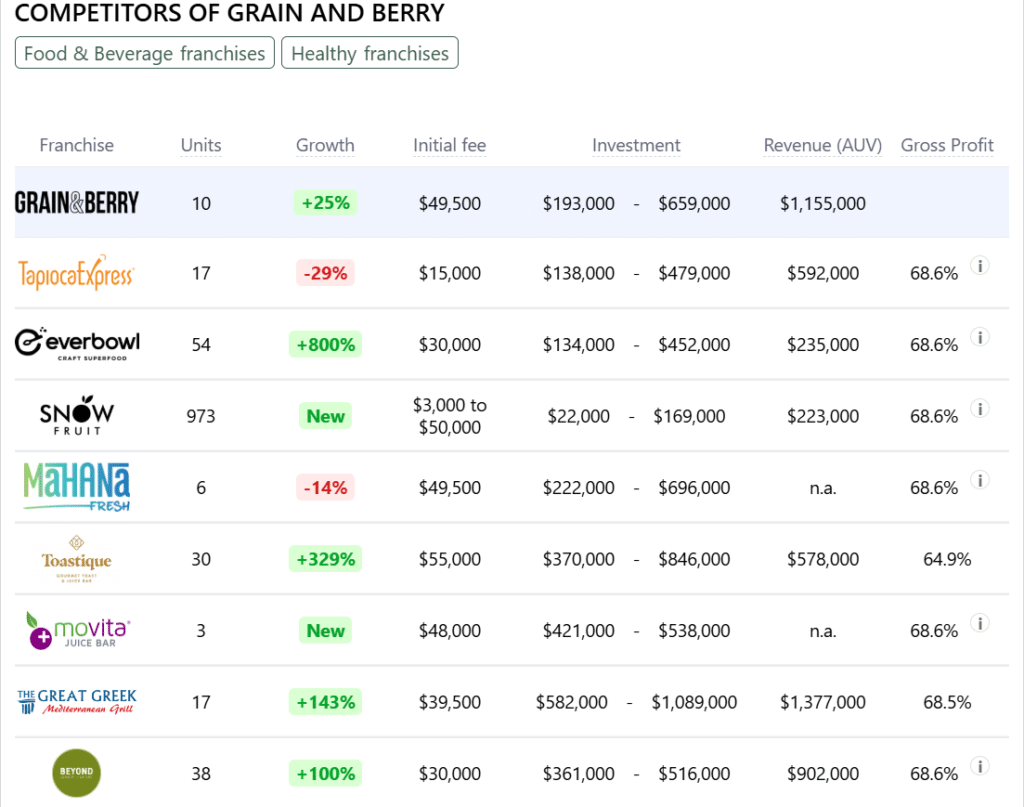Open the Toastique franchise logo
Image resolution: width=1024 pixels, height=807 pixels.
(x=76, y=559)
